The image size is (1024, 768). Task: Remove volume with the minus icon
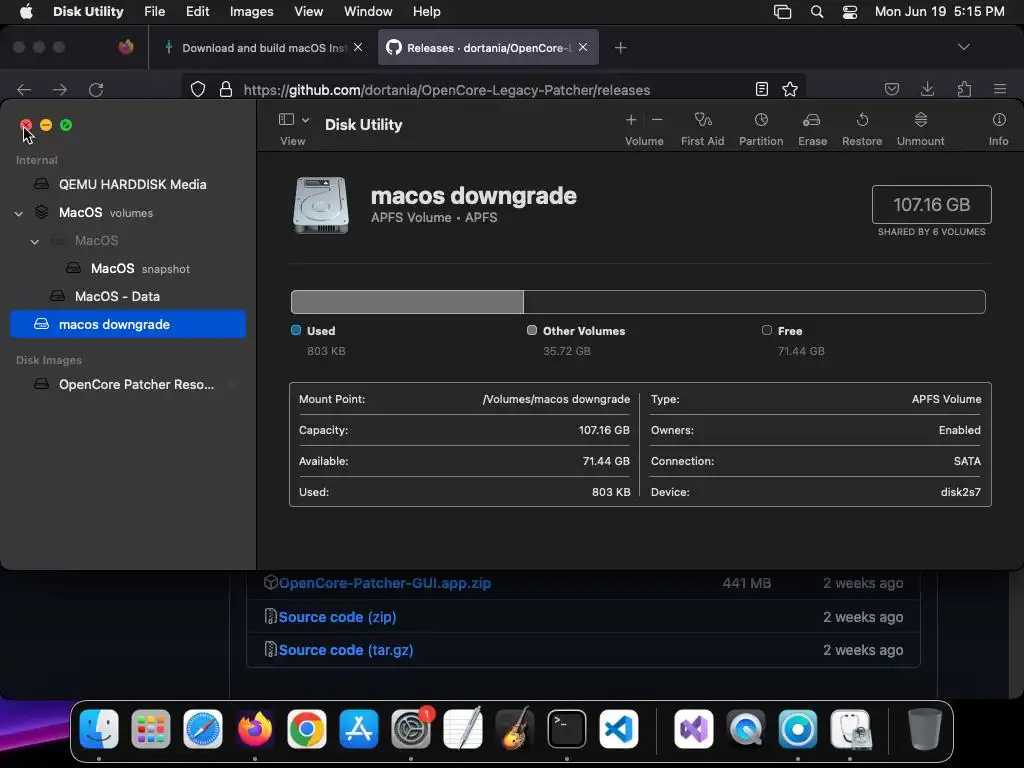tap(657, 120)
